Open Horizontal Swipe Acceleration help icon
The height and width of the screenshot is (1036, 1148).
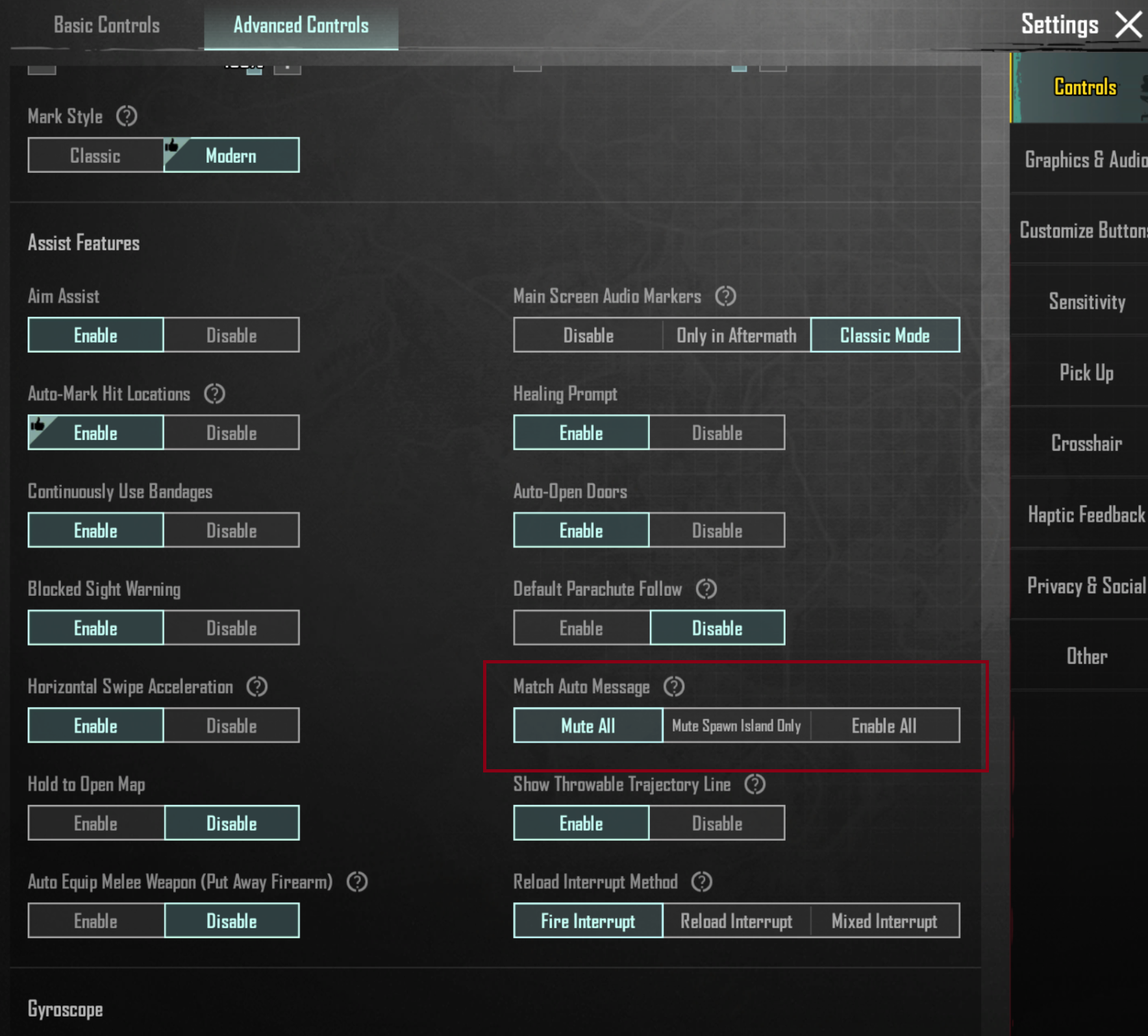257,686
